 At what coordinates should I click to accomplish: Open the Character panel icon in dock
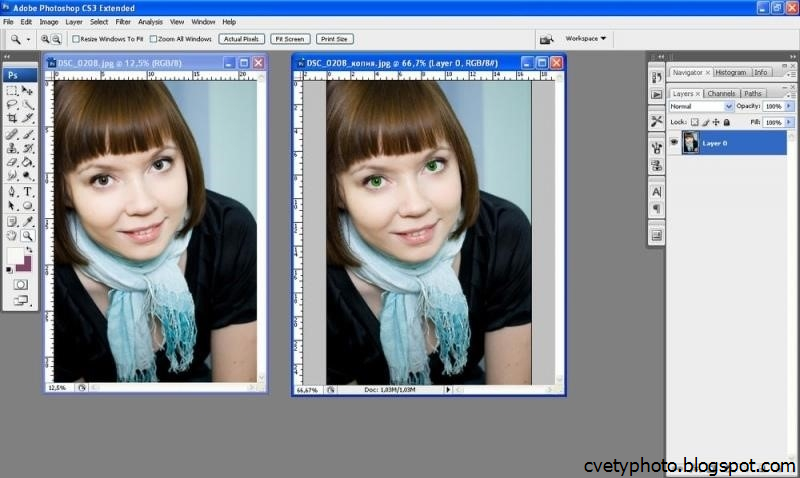(657, 192)
